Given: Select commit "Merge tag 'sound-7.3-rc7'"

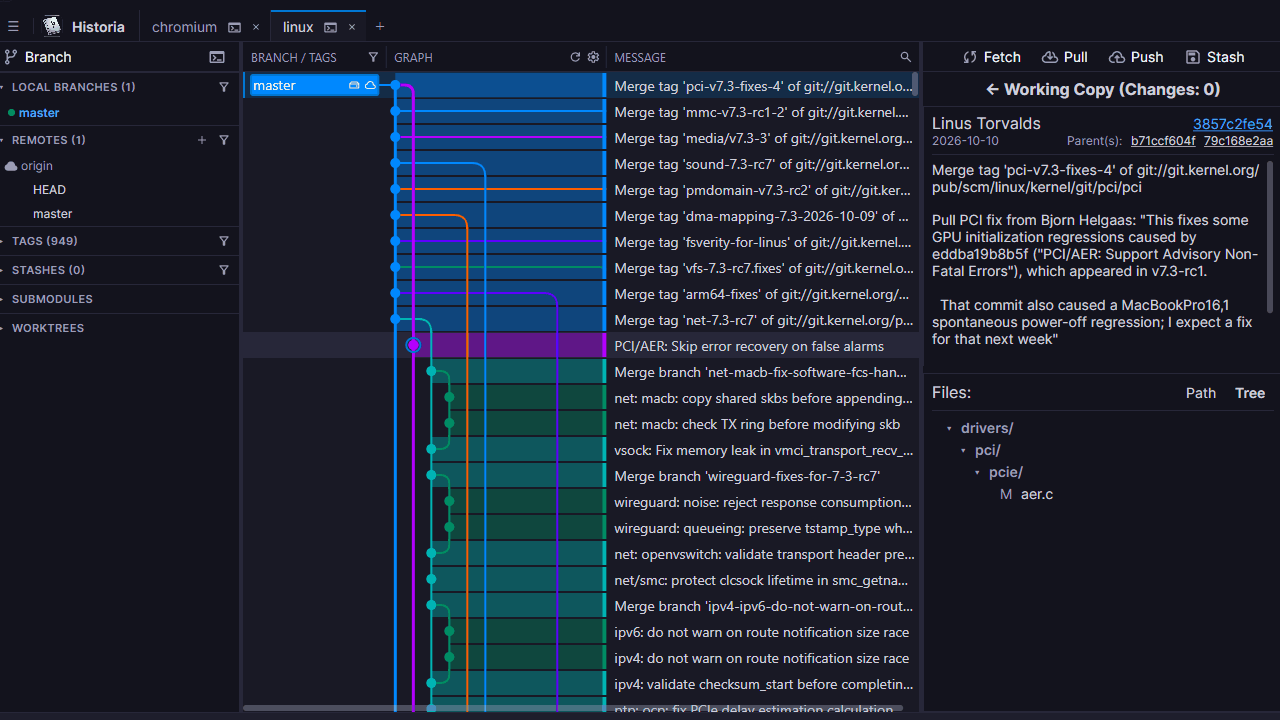Looking at the screenshot, I should tap(763, 164).
